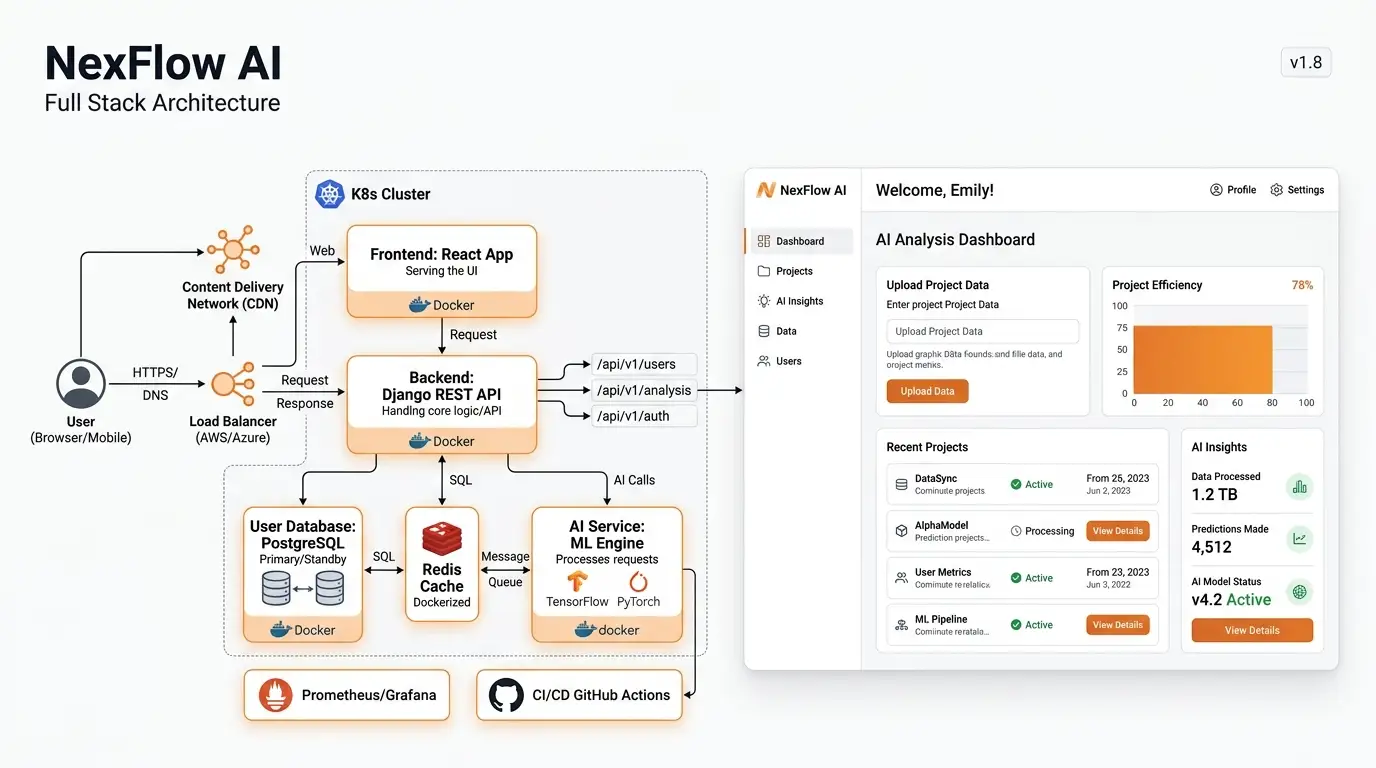Click the Users people icon in sidebar

764,361
